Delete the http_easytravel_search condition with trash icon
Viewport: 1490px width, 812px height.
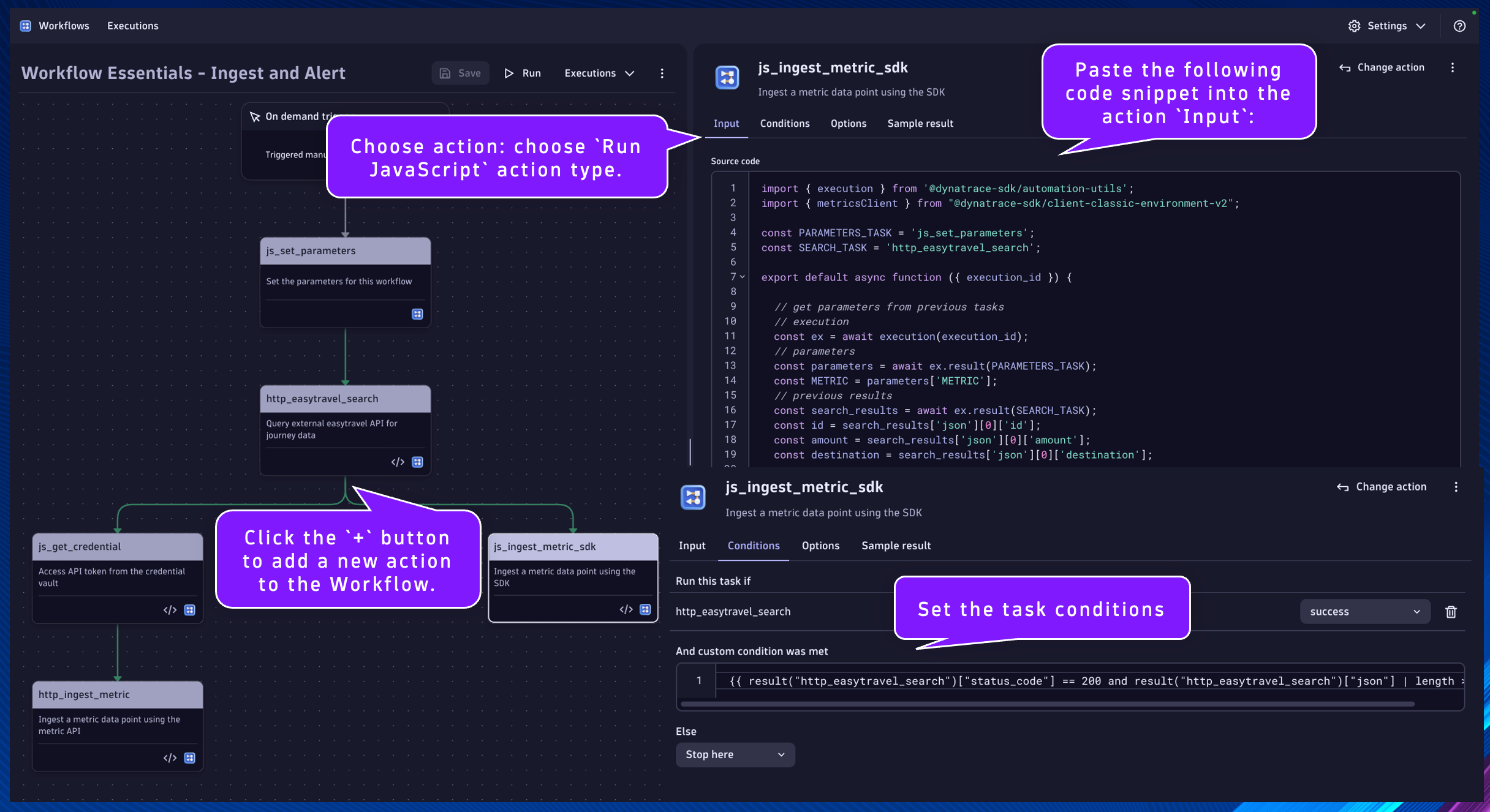coord(1451,612)
